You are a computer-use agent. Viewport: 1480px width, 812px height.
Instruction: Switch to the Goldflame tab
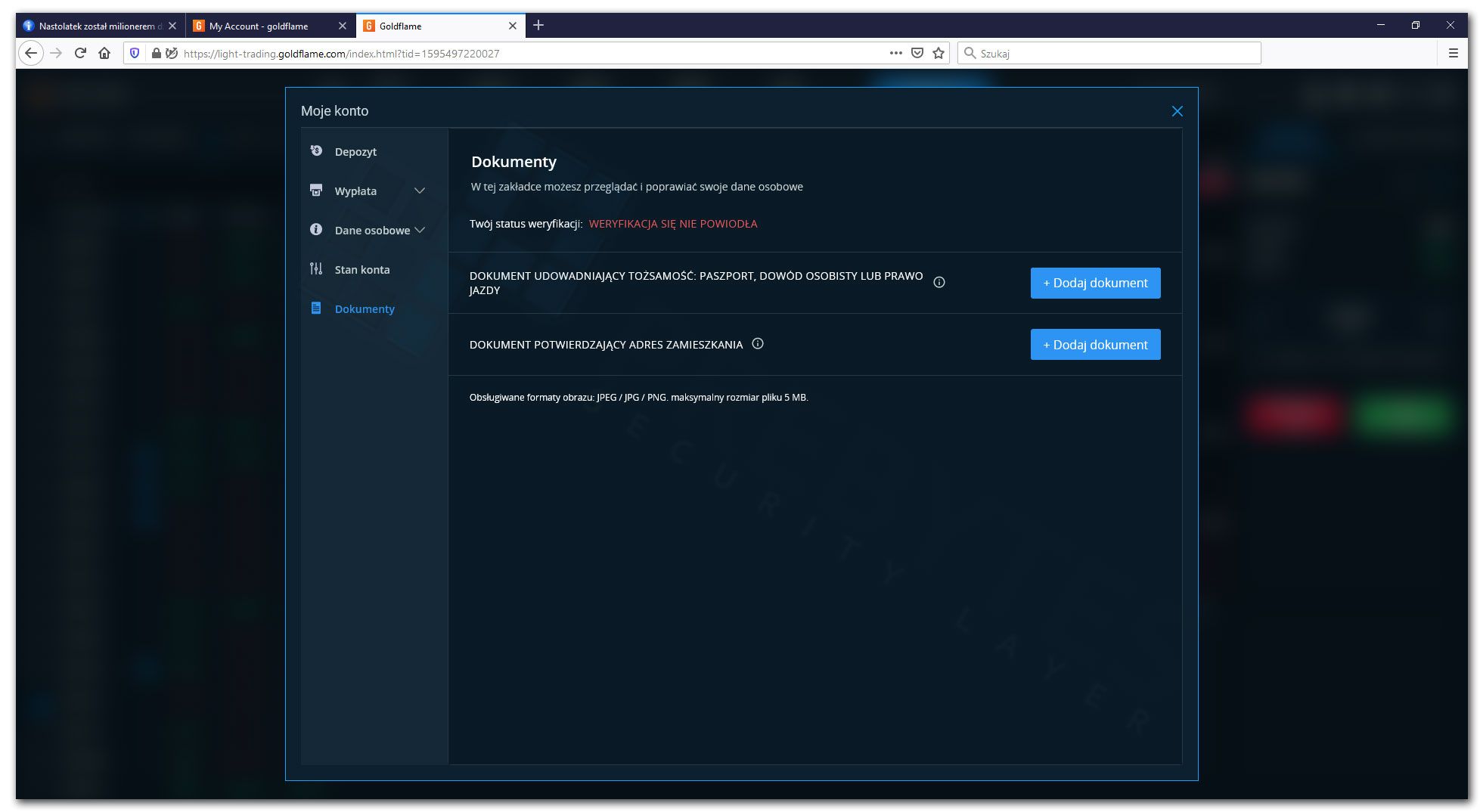tap(440, 26)
